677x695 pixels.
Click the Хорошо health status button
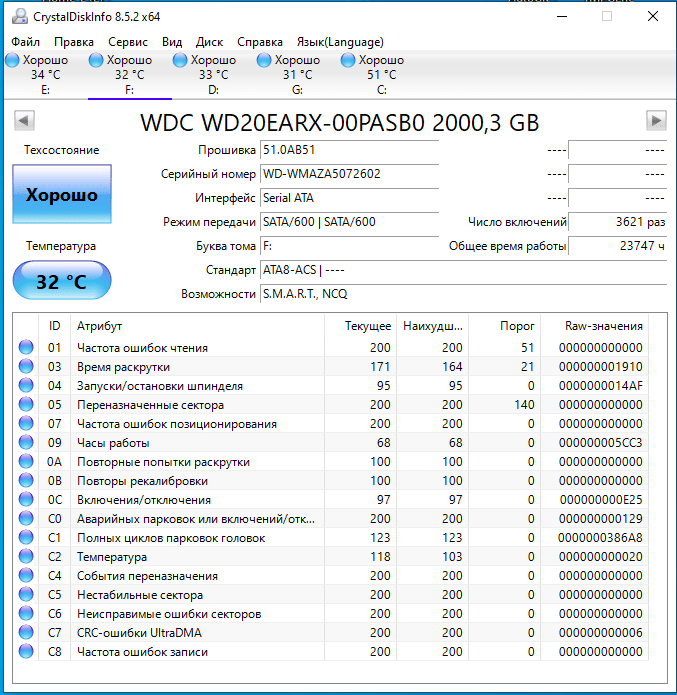(62, 194)
